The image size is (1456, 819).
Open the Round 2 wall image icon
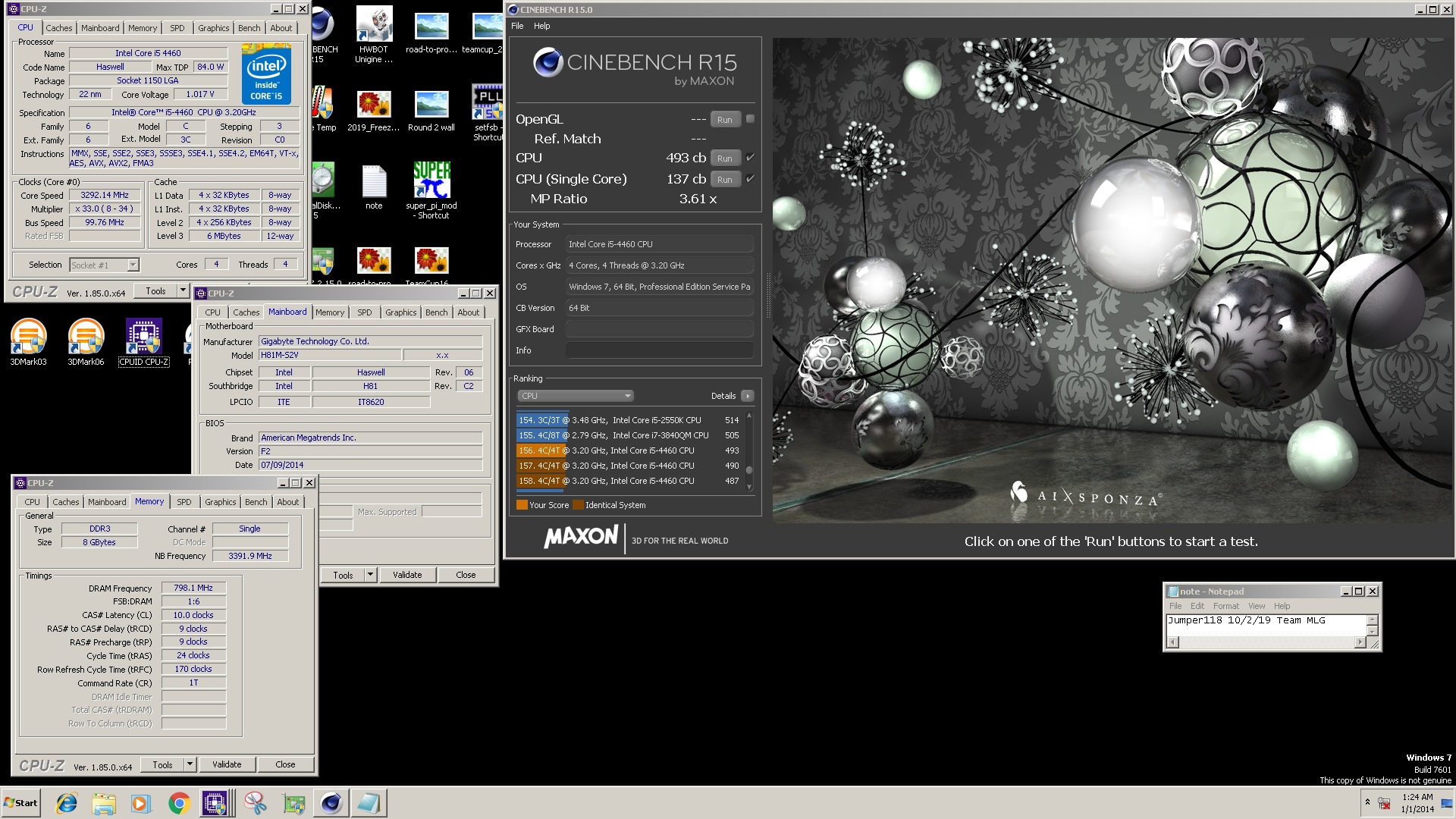click(x=431, y=111)
